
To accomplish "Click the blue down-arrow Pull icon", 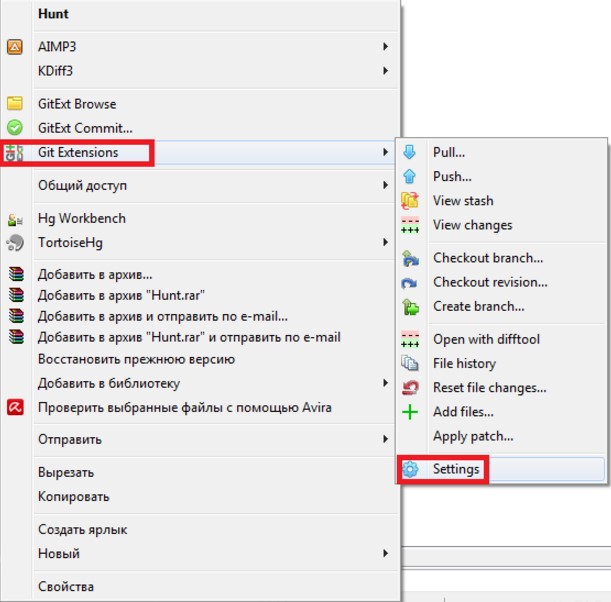I will tap(409, 152).
